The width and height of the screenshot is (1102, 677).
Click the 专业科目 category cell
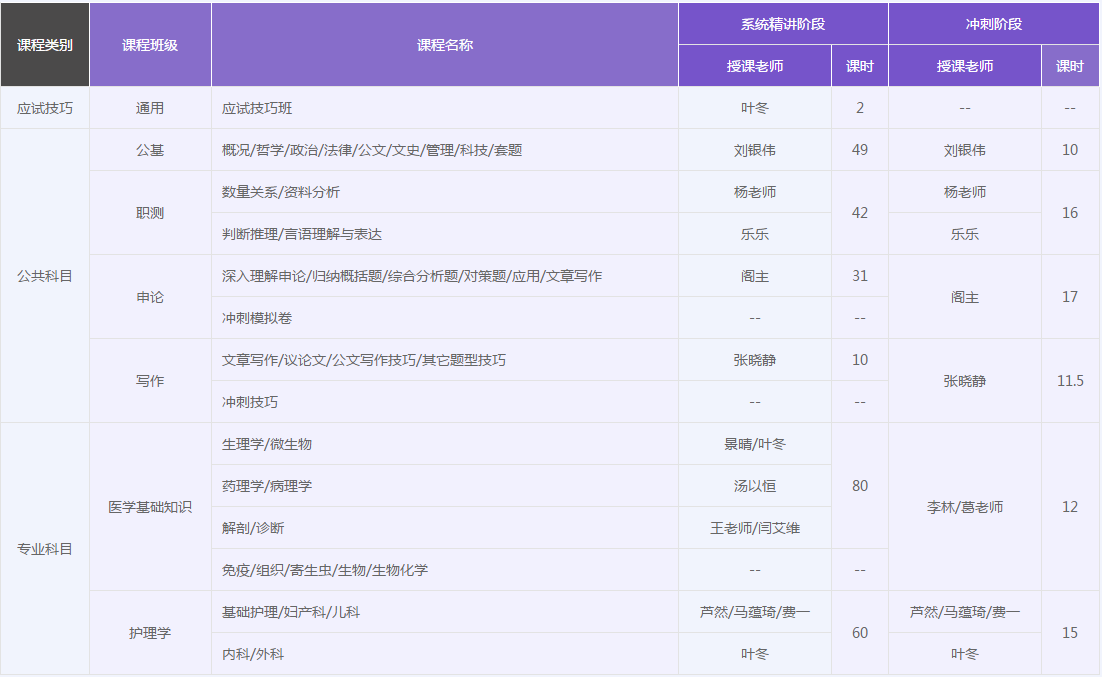tap(45, 549)
